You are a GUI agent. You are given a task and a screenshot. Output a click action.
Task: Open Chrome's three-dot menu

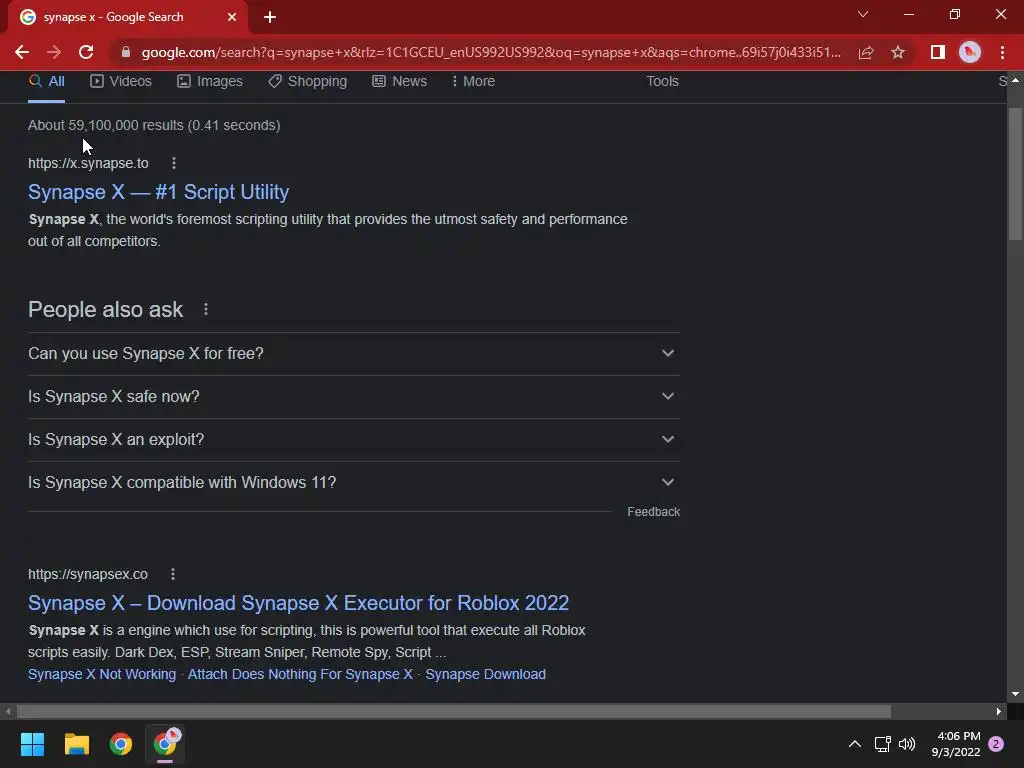click(1002, 52)
